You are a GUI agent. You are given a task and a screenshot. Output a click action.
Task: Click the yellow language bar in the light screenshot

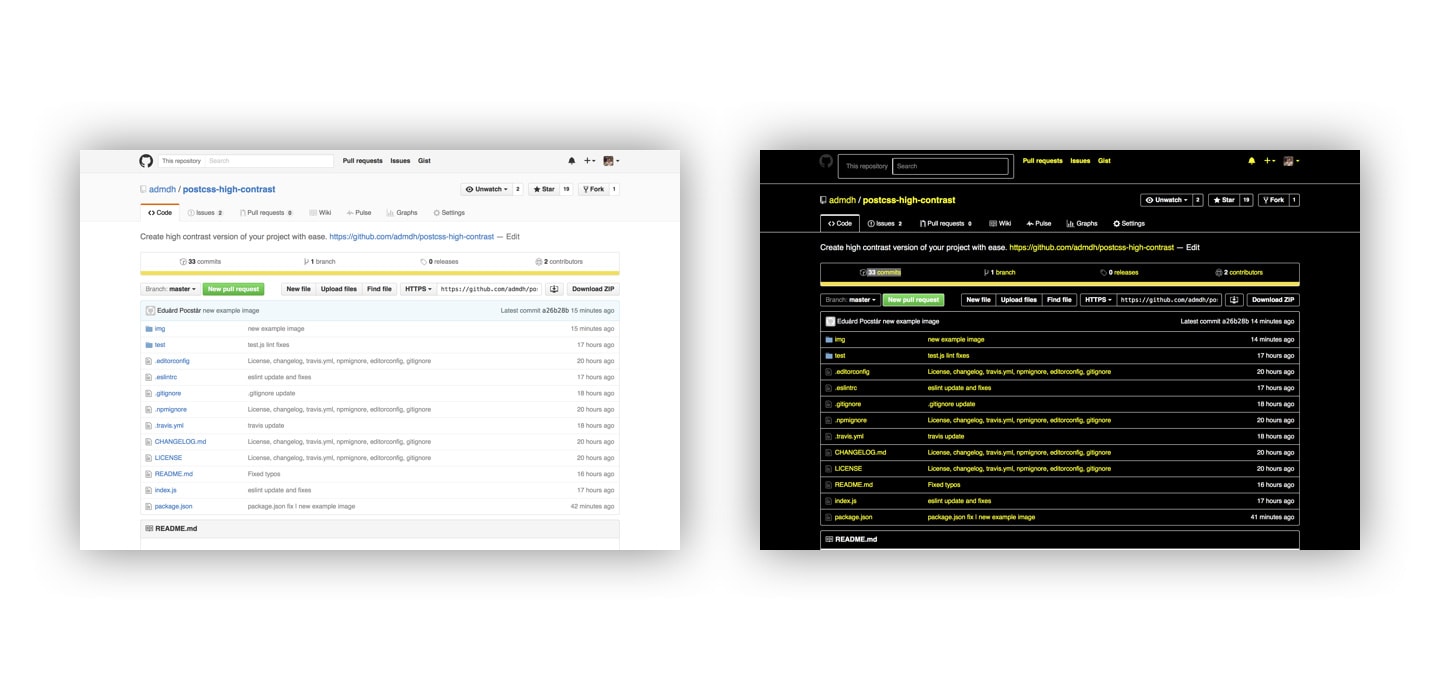[x=380, y=273]
